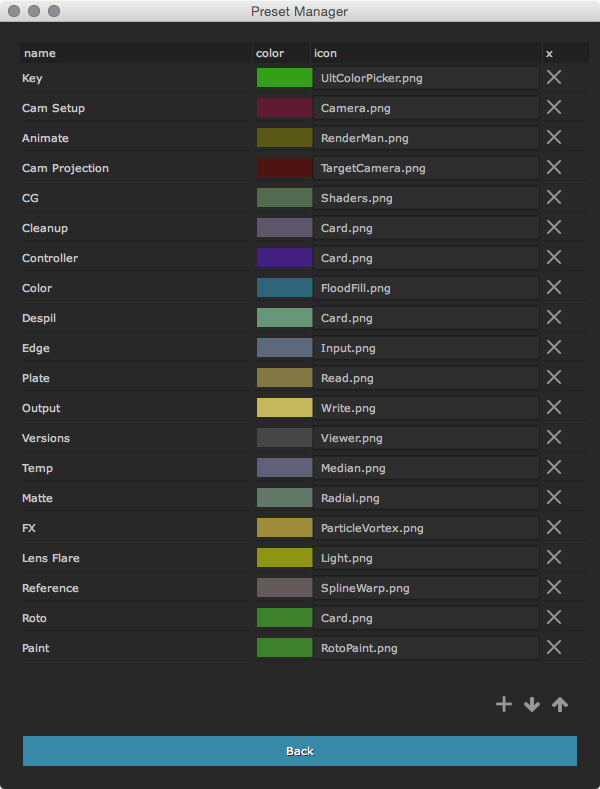Edit the Cam Setup name field
The image size is (600, 789).
(135, 108)
